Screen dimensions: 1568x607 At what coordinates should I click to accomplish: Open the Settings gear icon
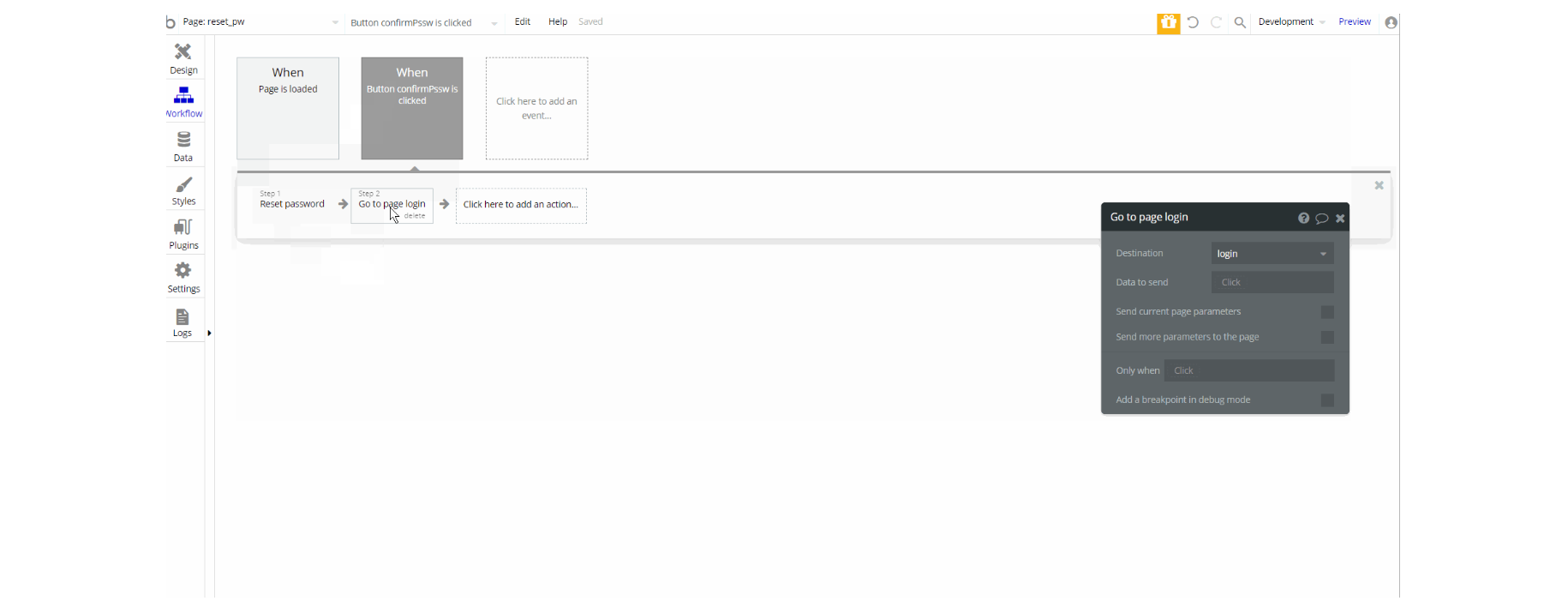[183, 270]
